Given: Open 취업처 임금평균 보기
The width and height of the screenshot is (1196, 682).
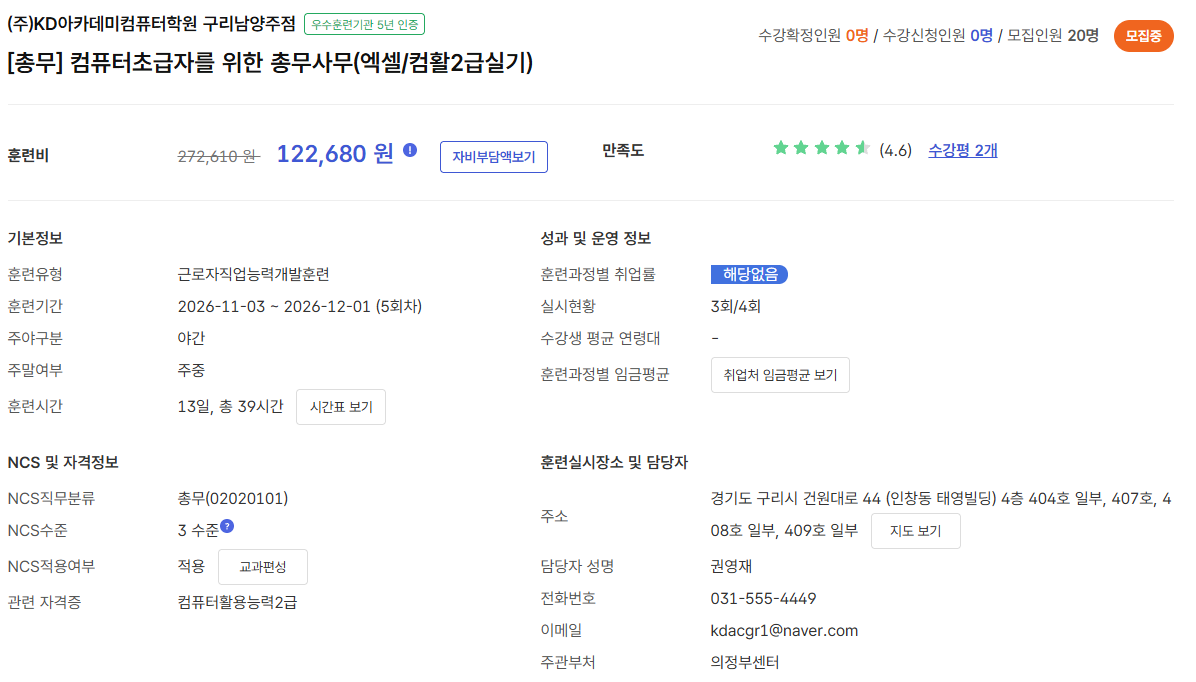Looking at the screenshot, I should [x=780, y=375].
